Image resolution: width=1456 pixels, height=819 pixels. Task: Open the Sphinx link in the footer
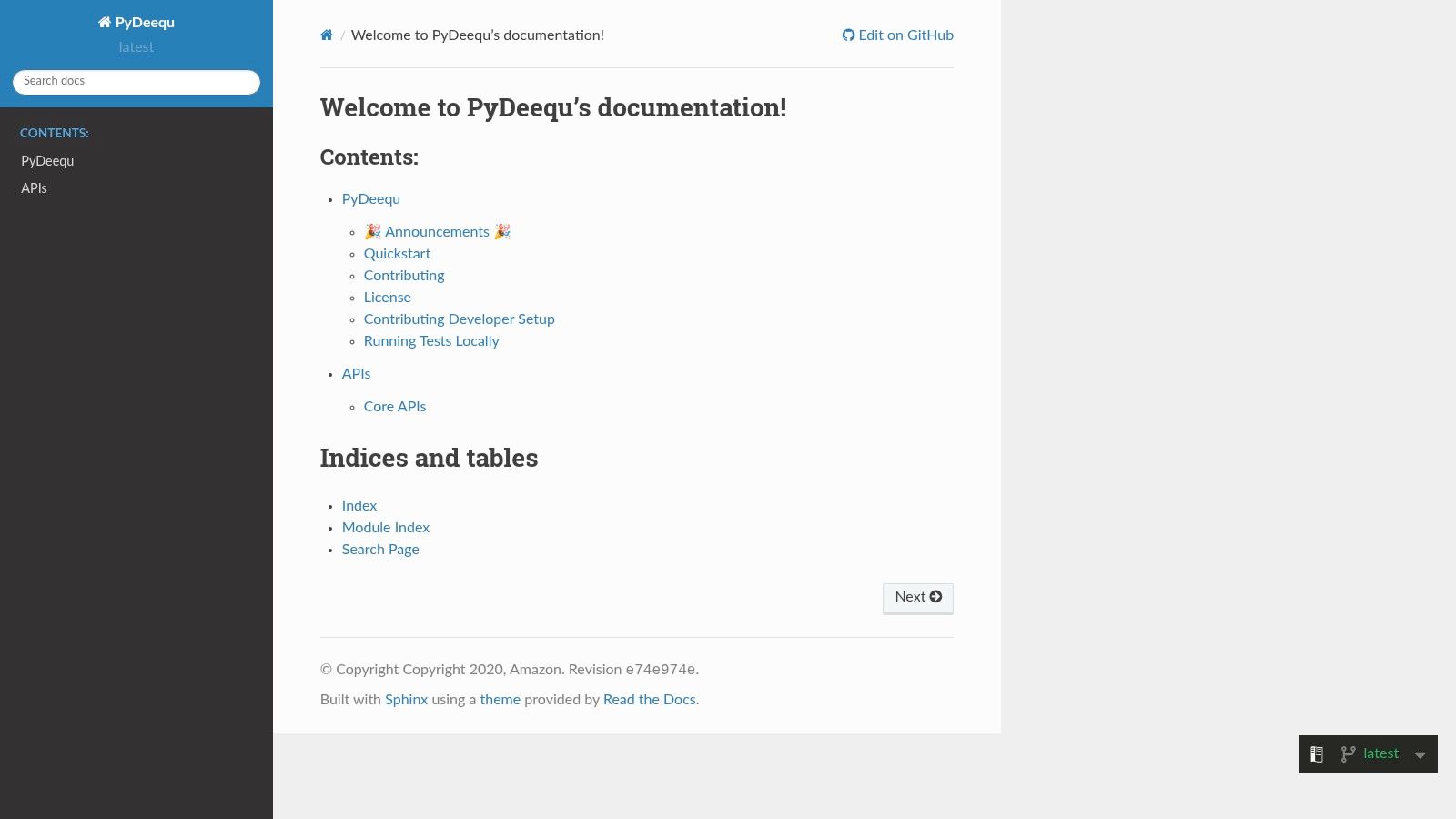click(406, 700)
